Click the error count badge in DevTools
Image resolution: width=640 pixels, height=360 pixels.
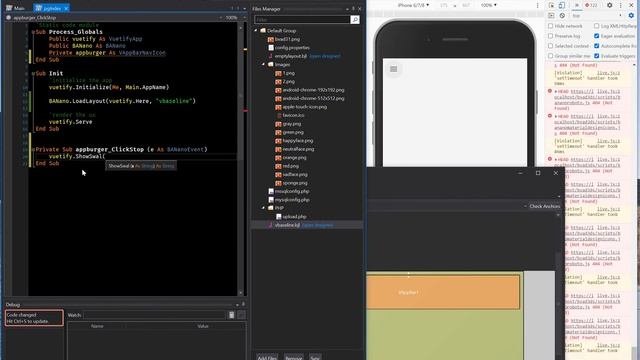(x=591, y=5)
